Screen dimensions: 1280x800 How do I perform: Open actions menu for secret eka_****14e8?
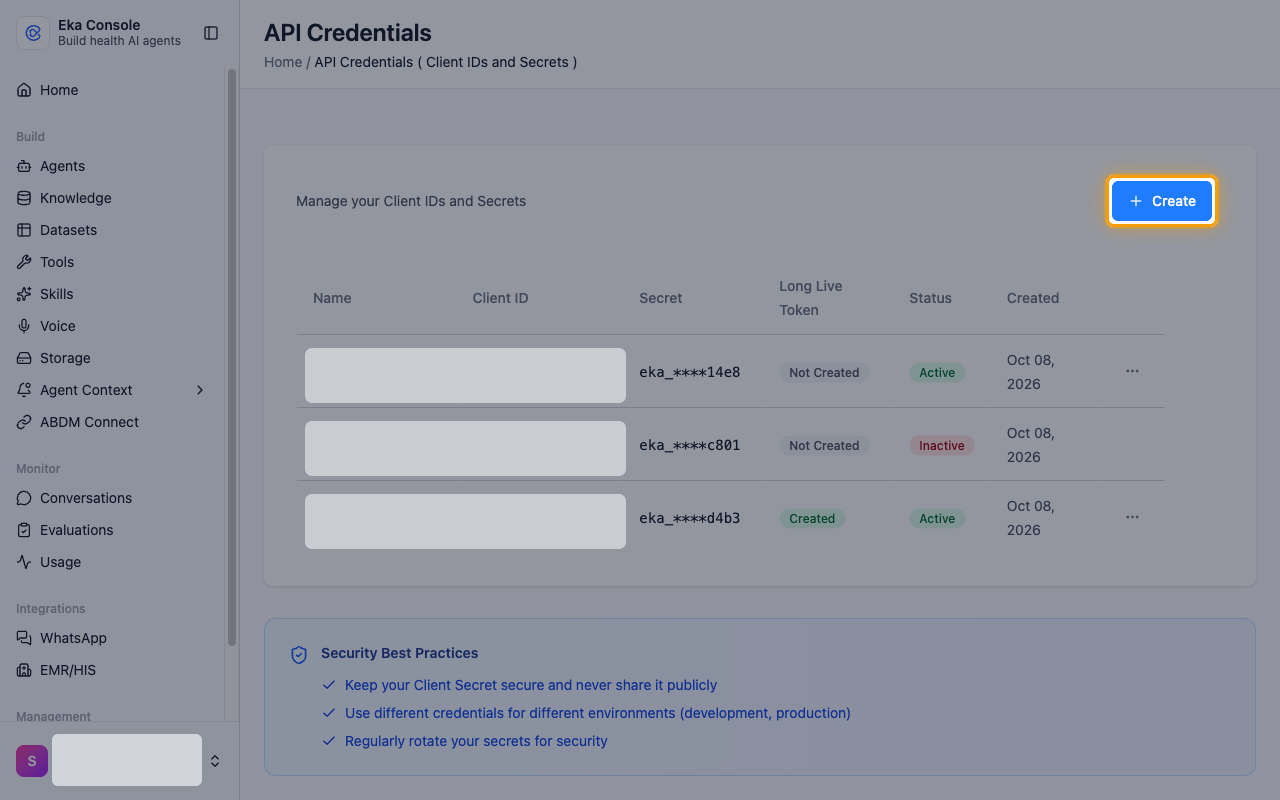pos(1132,371)
